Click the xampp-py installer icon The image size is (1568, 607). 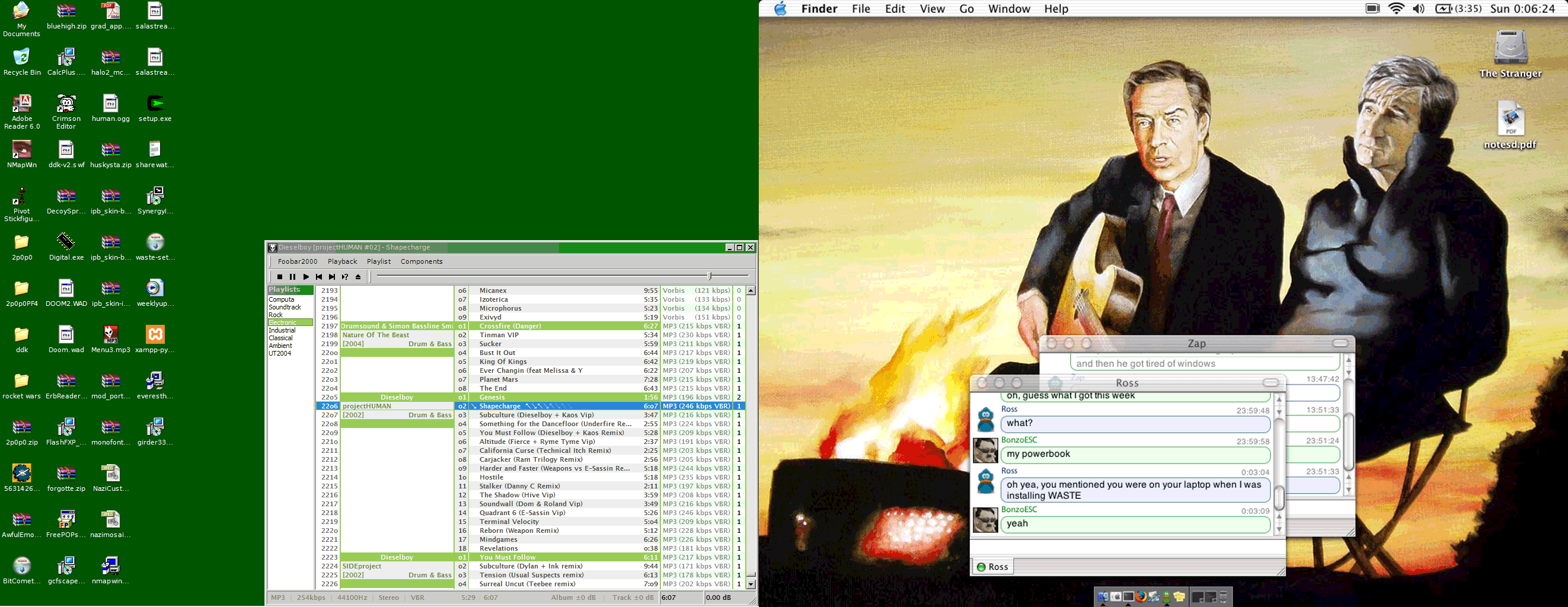tap(155, 340)
